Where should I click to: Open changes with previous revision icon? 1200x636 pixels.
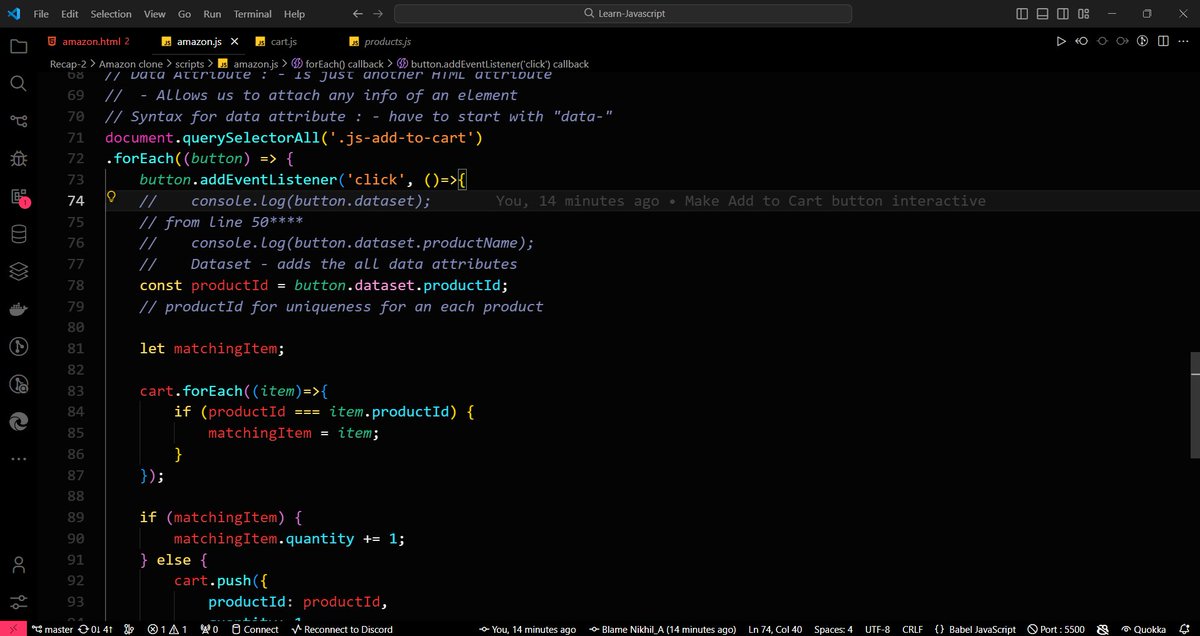(1081, 41)
